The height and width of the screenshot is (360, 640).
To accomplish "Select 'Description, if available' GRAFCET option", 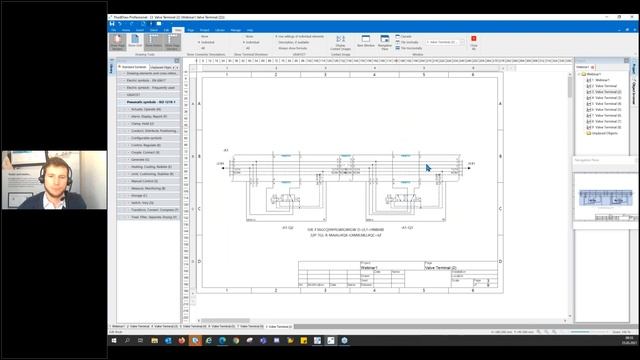I will click(292, 42).
